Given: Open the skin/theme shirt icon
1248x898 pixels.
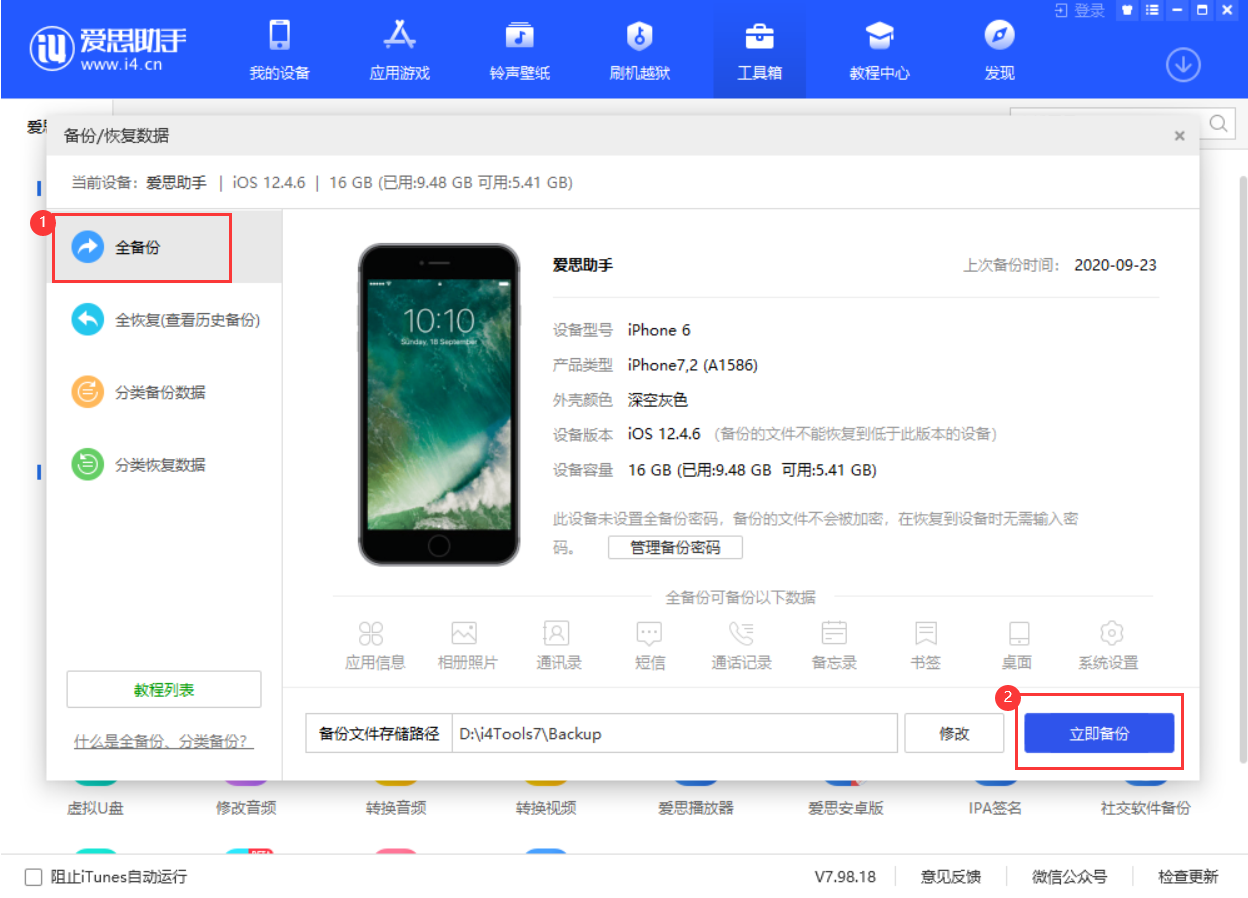Looking at the screenshot, I should pos(1125,10).
